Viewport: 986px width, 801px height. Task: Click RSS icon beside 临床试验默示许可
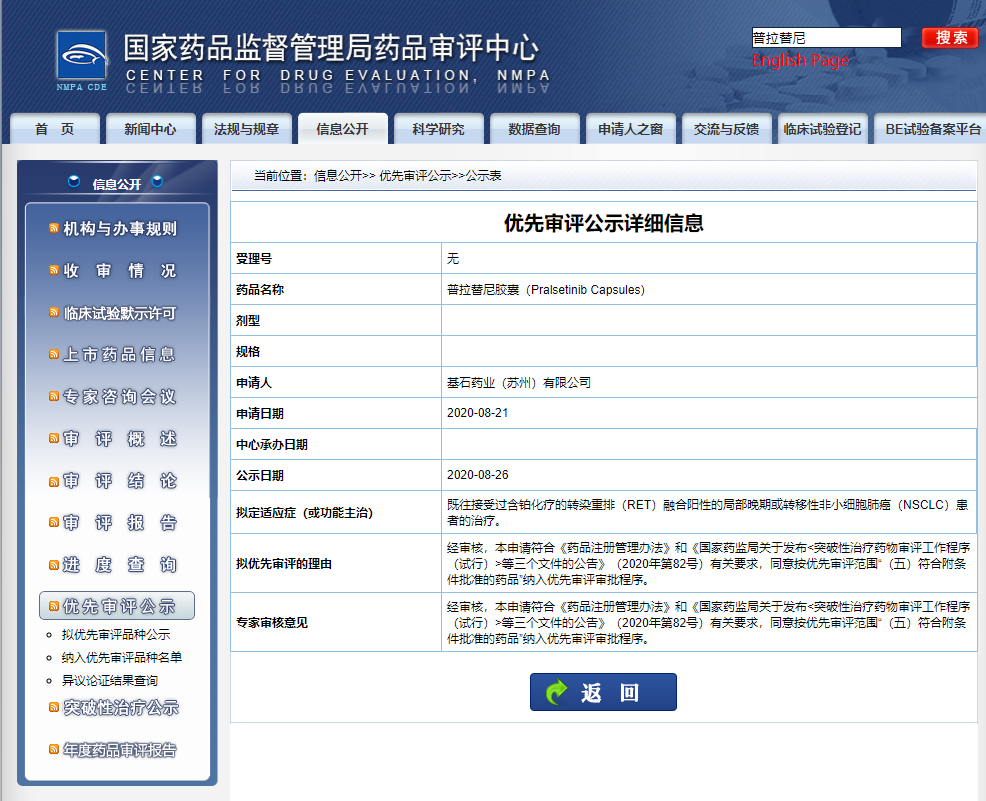54,313
